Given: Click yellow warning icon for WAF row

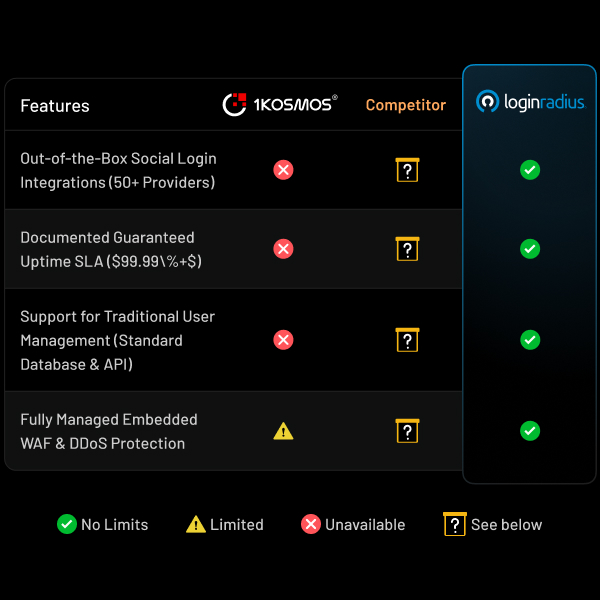Looking at the screenshot, I should [x=283, y=431].
